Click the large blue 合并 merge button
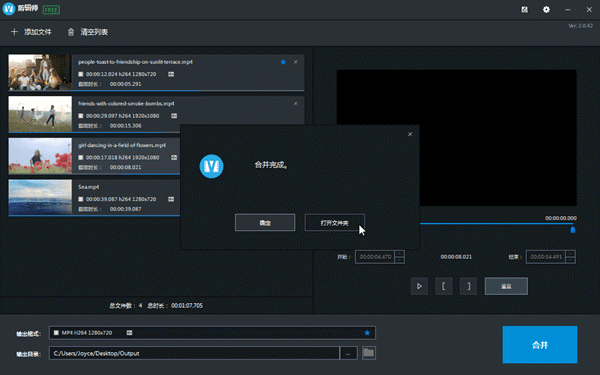The image size is (600, 375). 540,345
